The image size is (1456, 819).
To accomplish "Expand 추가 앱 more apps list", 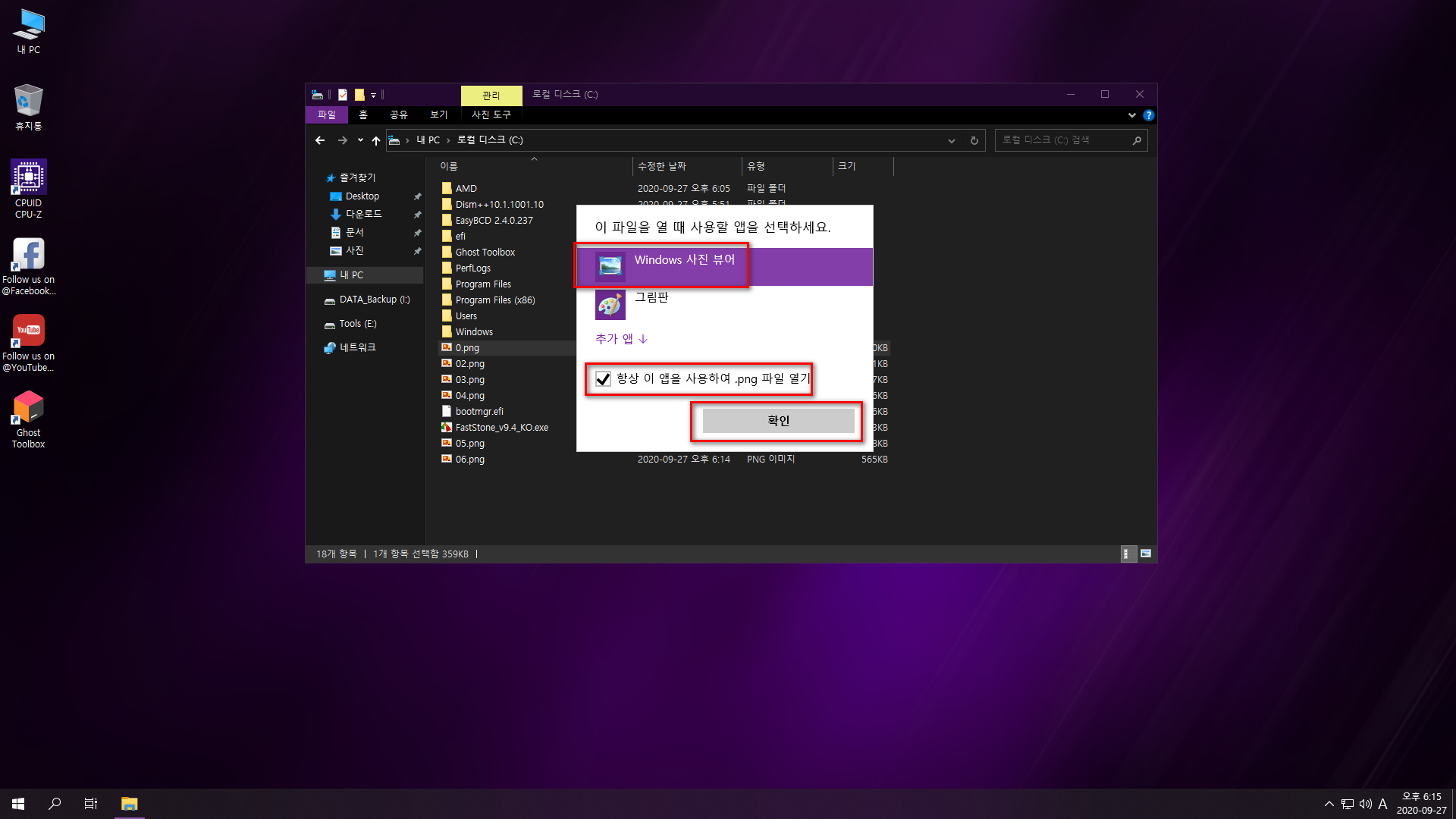I will click(x=621, y=339).
